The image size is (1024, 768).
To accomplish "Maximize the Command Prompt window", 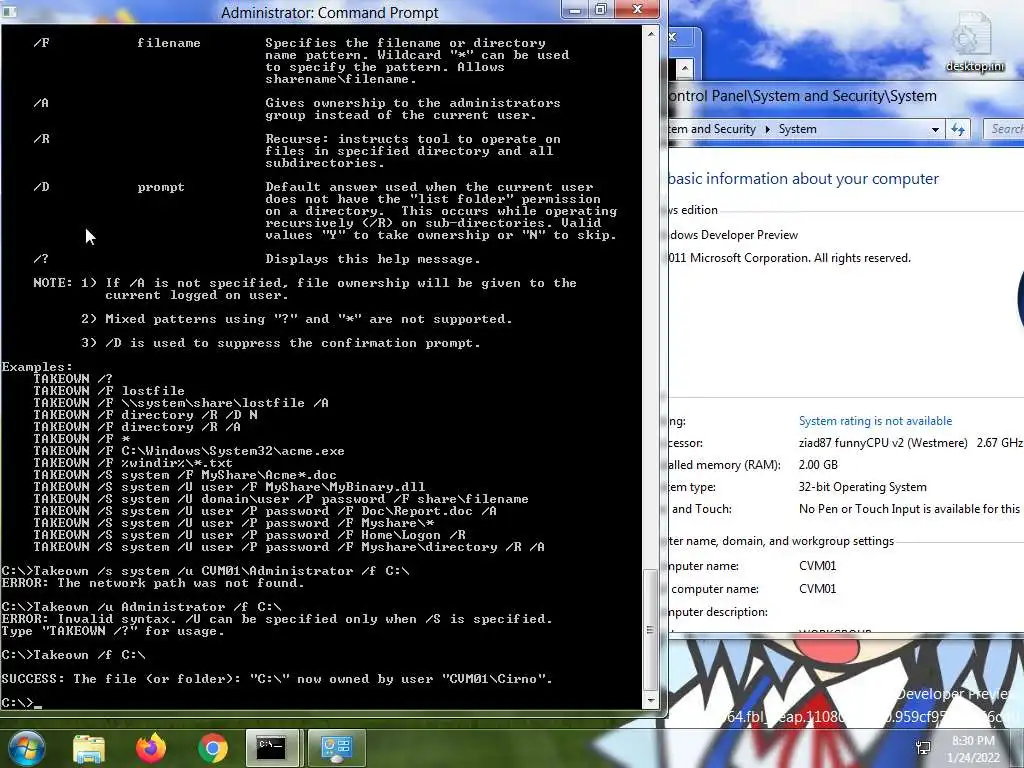I will 601,10.
